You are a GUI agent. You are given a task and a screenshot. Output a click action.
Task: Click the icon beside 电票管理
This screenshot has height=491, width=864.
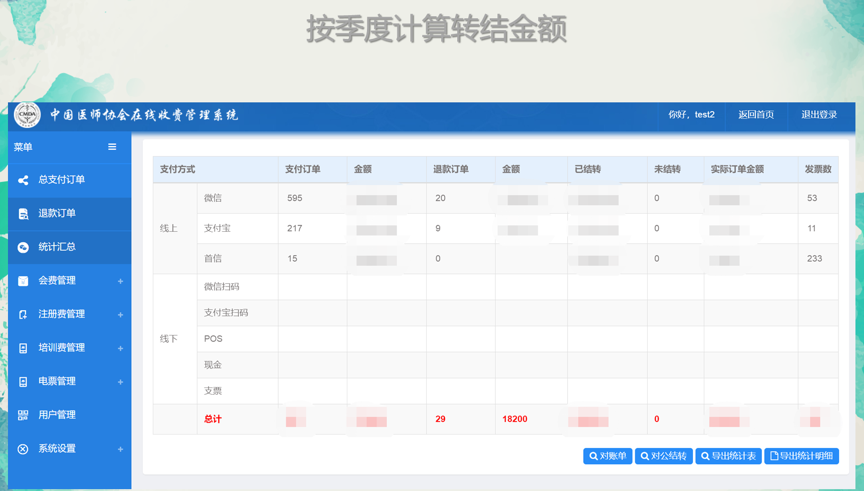point(23,382)
